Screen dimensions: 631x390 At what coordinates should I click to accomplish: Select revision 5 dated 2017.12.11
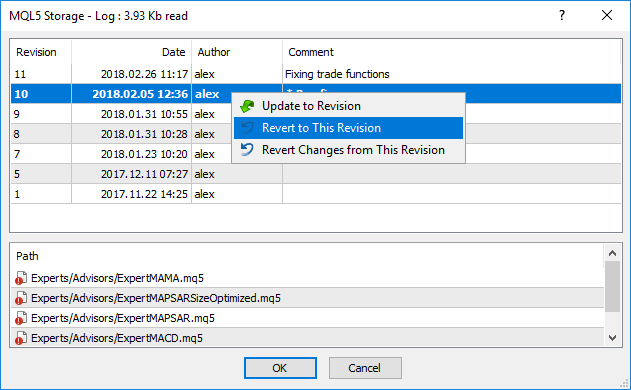click(x=316, y=174)
